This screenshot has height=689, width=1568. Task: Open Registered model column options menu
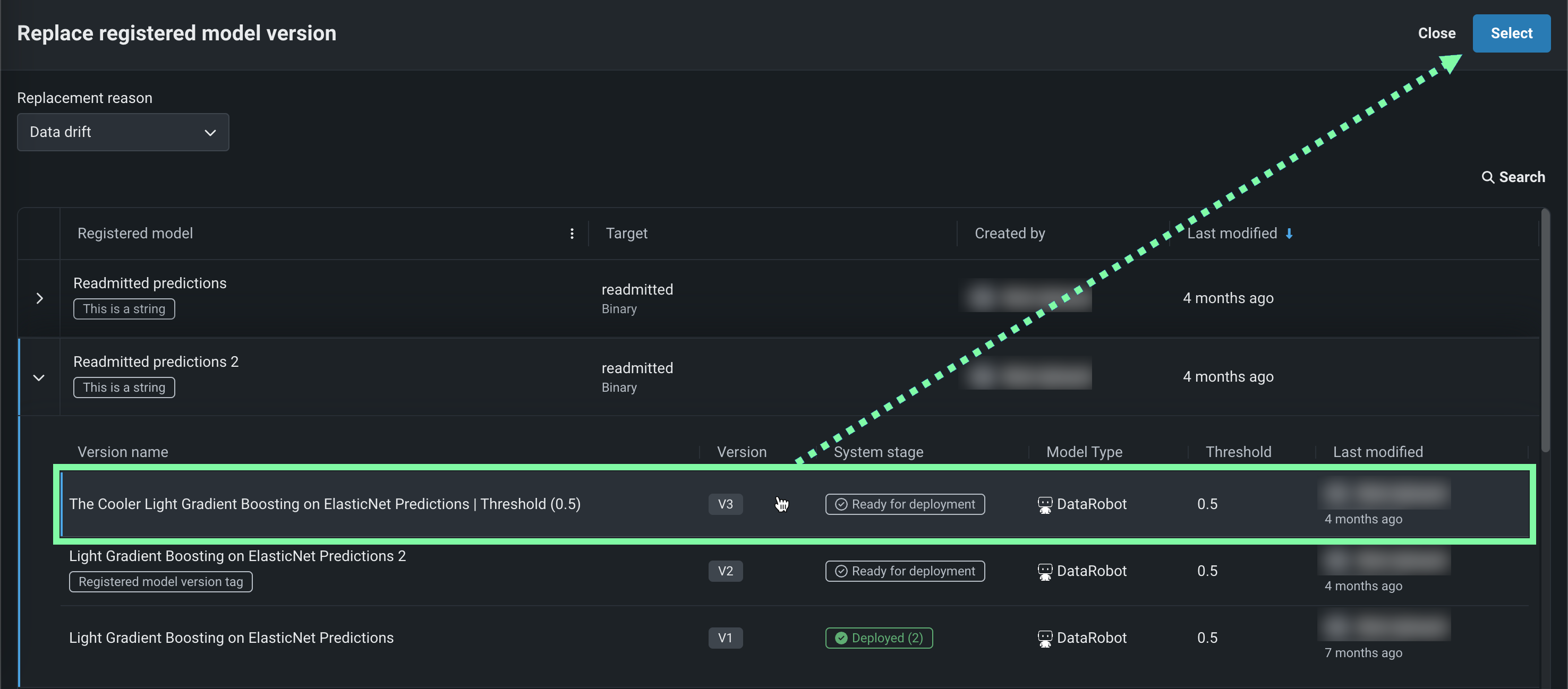click(x=572, y=234)
